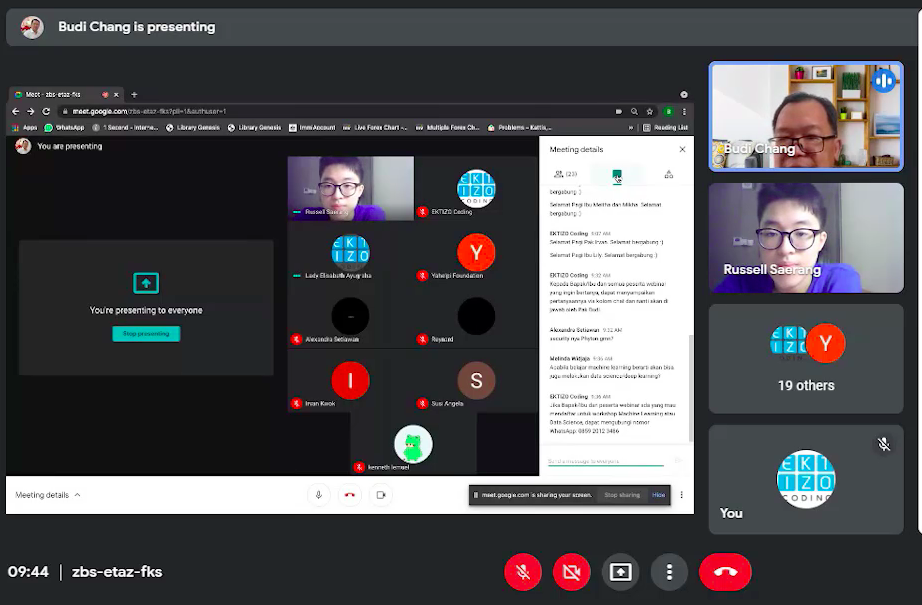
Task: Hide the screen sharing notification bar
Action: pyautogui.click(x=658, y=495)
